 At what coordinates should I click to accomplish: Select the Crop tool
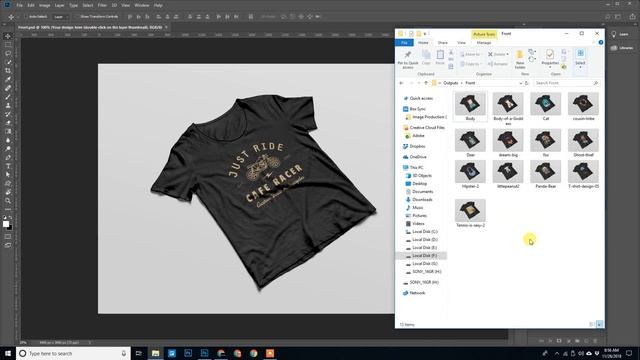8,71
